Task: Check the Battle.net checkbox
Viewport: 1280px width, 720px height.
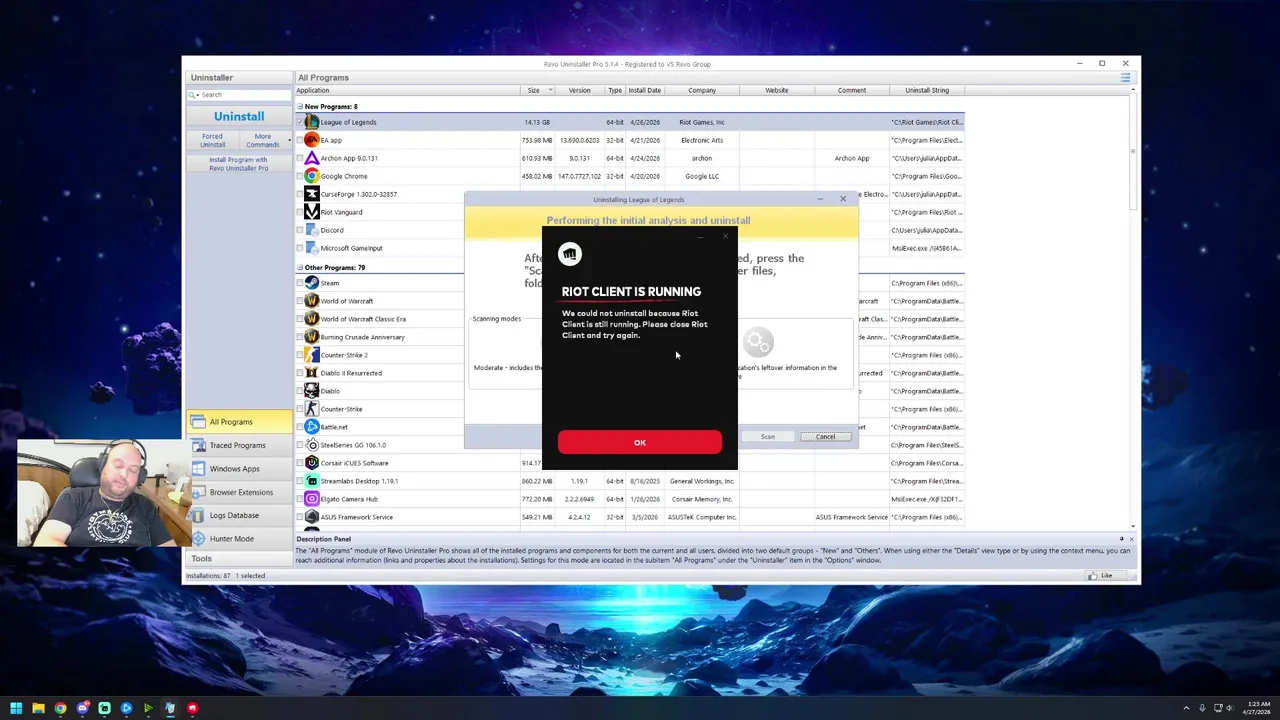Action: 299,427
